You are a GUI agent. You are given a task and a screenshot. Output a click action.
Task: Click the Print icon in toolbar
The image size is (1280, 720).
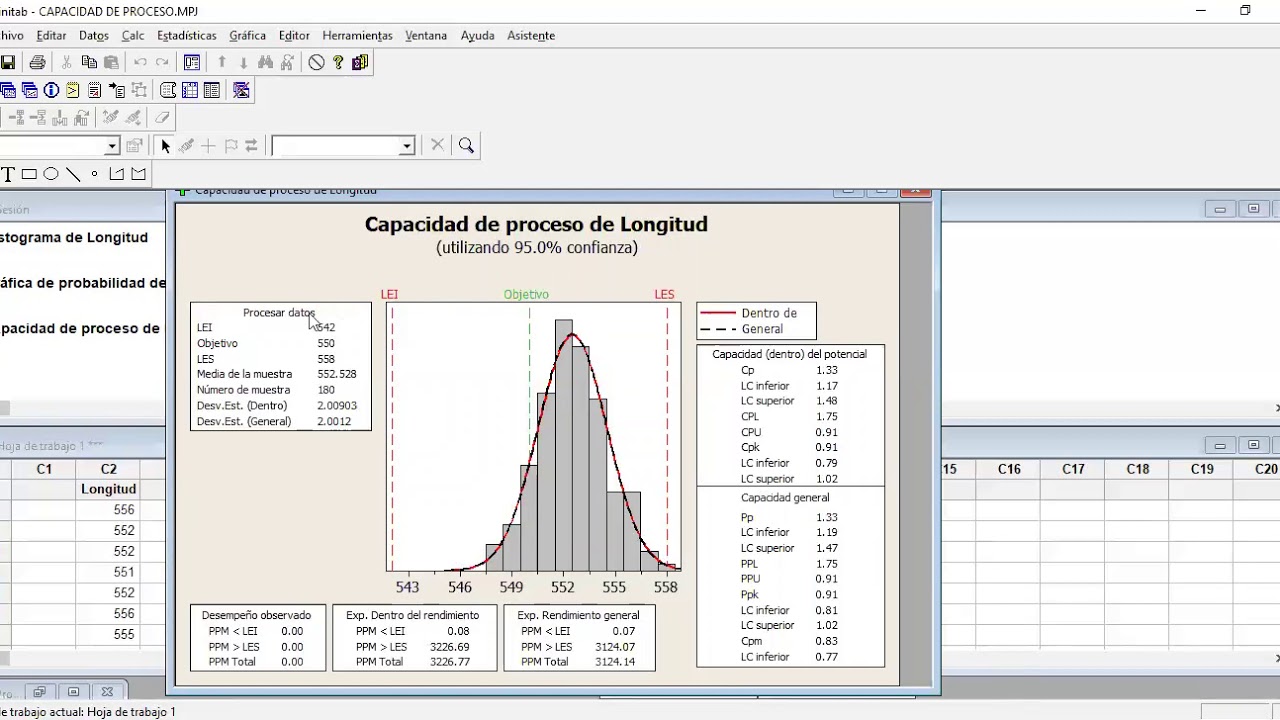tap(37, 62)
